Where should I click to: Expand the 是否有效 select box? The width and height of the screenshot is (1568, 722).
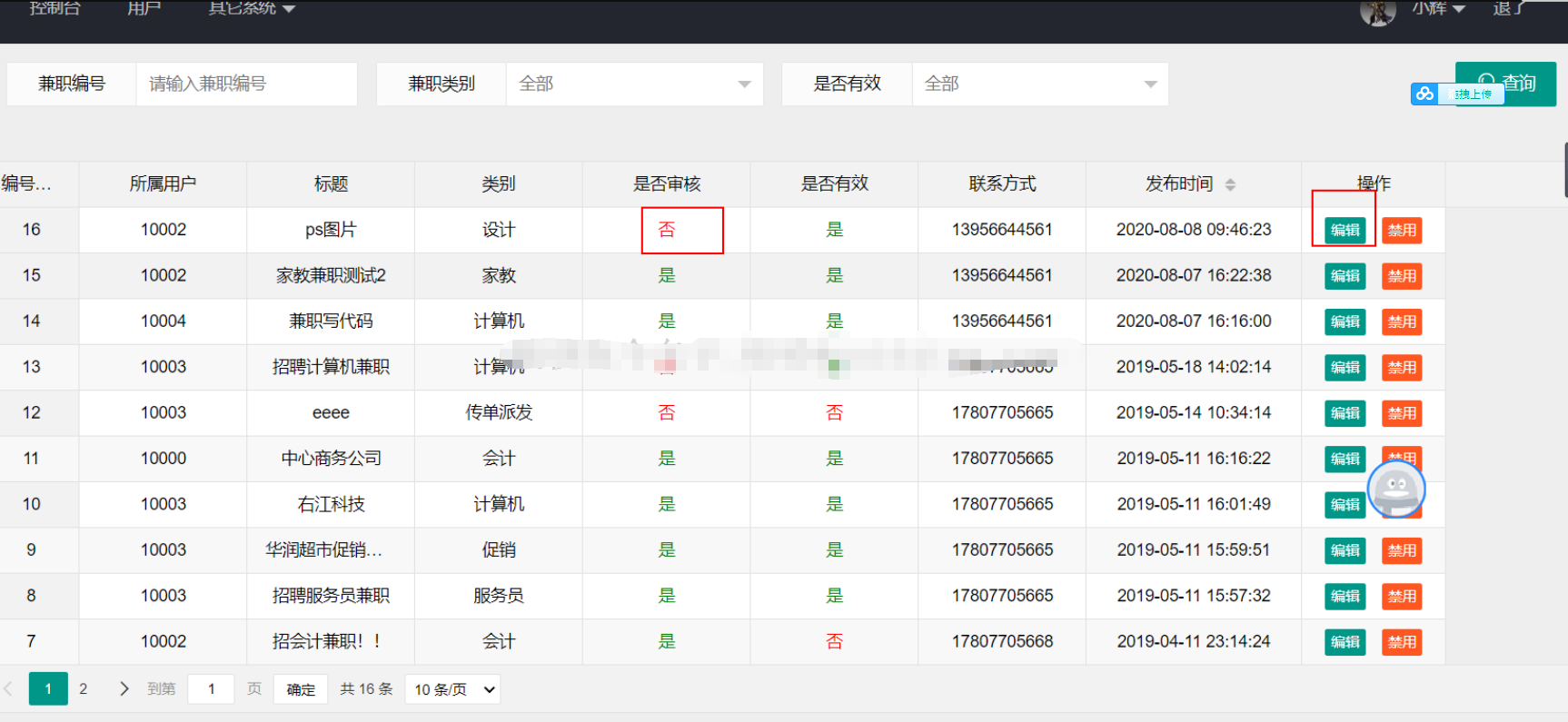point(1040,84)
